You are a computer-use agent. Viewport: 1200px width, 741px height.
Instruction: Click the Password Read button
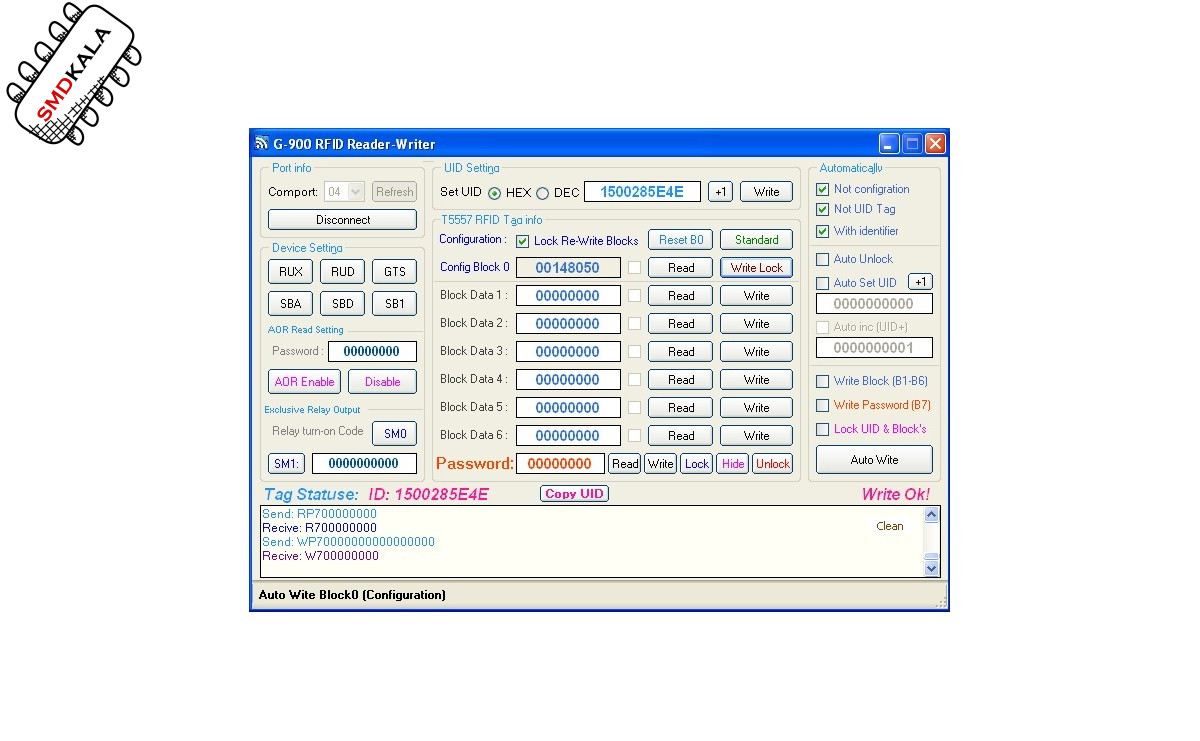[625, 464]
